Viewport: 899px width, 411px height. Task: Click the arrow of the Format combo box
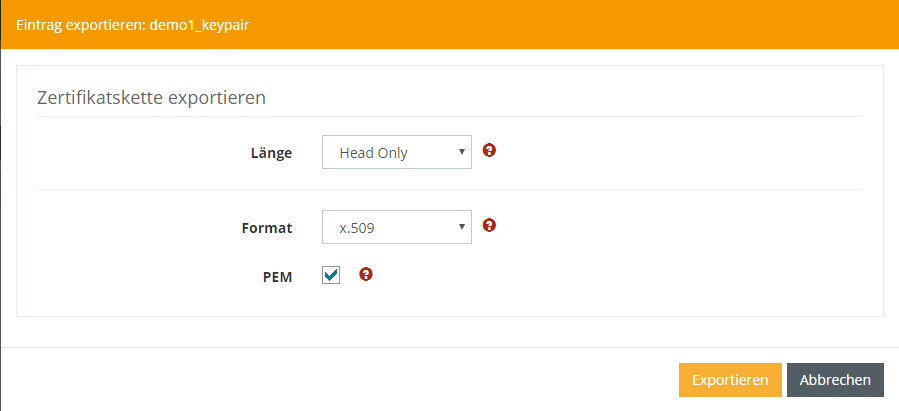(x=461, y=227)
